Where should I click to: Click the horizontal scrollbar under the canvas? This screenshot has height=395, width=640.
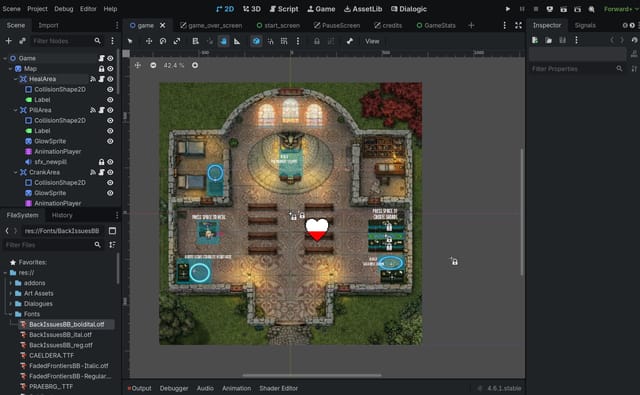(x=312, y=375)
